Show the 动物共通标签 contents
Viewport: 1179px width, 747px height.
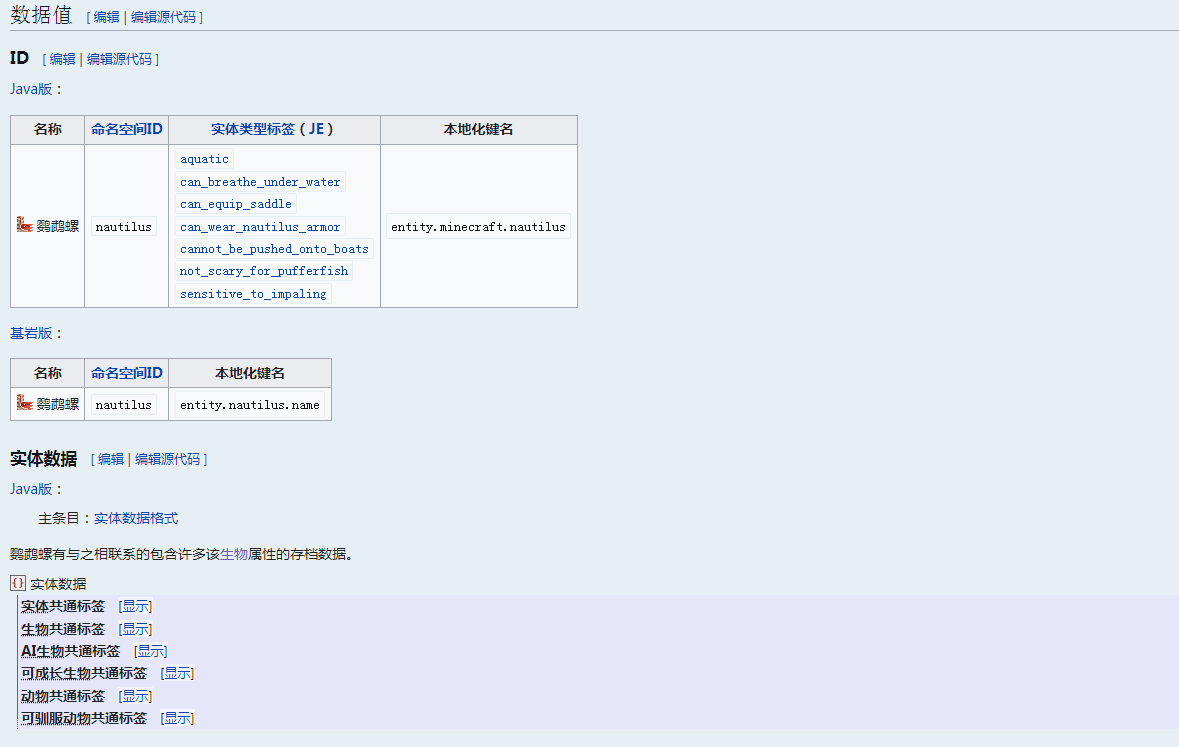pyautogui.click(x=134, y=695)
